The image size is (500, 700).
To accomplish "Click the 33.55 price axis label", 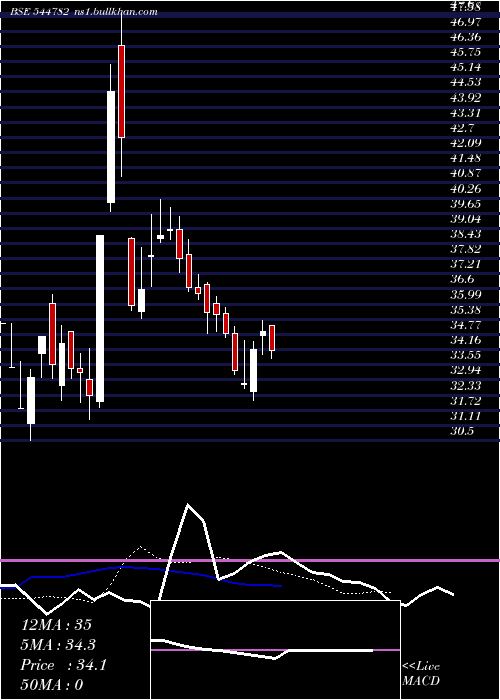I will click(466, 356).
